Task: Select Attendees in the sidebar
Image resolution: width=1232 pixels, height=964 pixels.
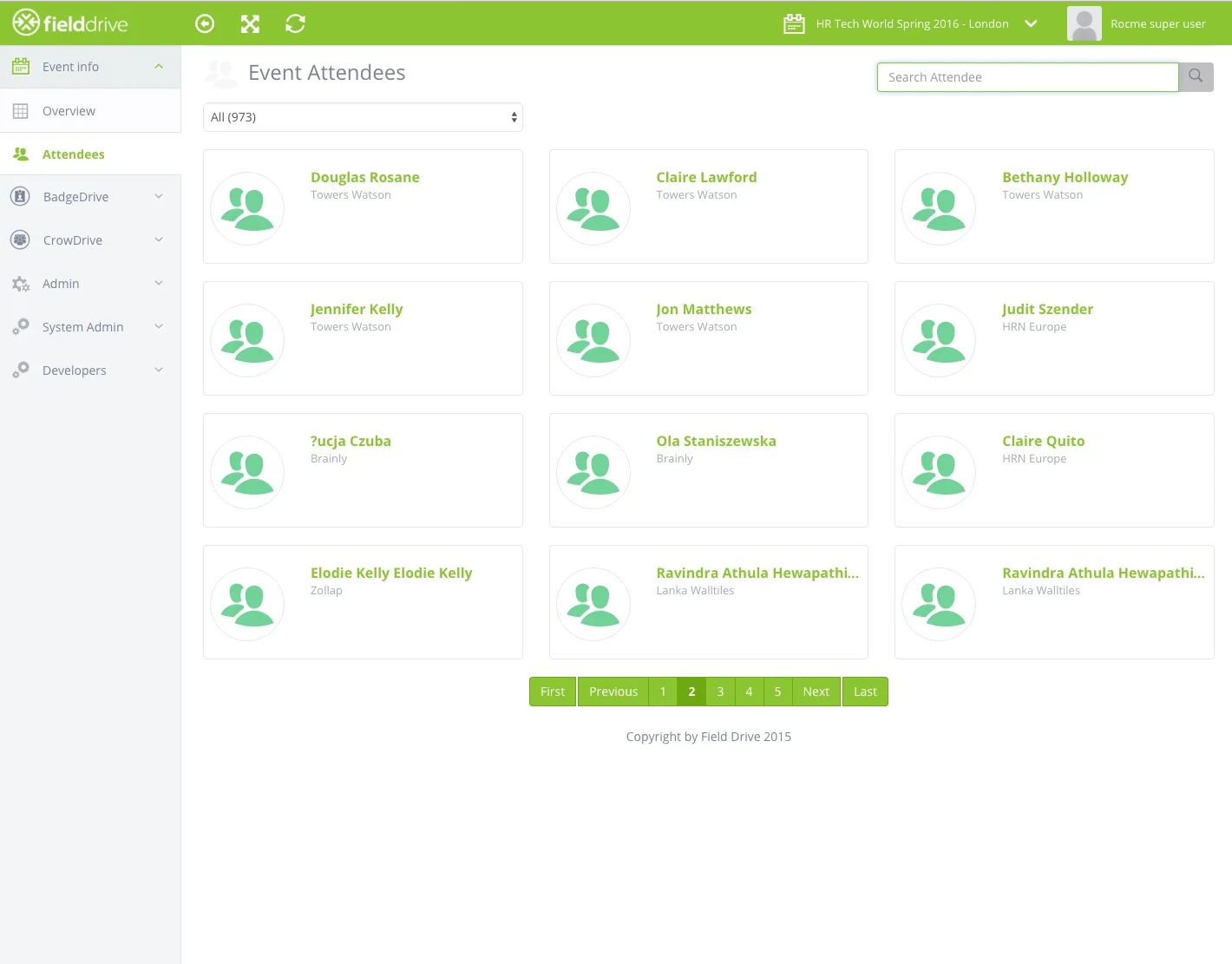Action: coord(90,154)
